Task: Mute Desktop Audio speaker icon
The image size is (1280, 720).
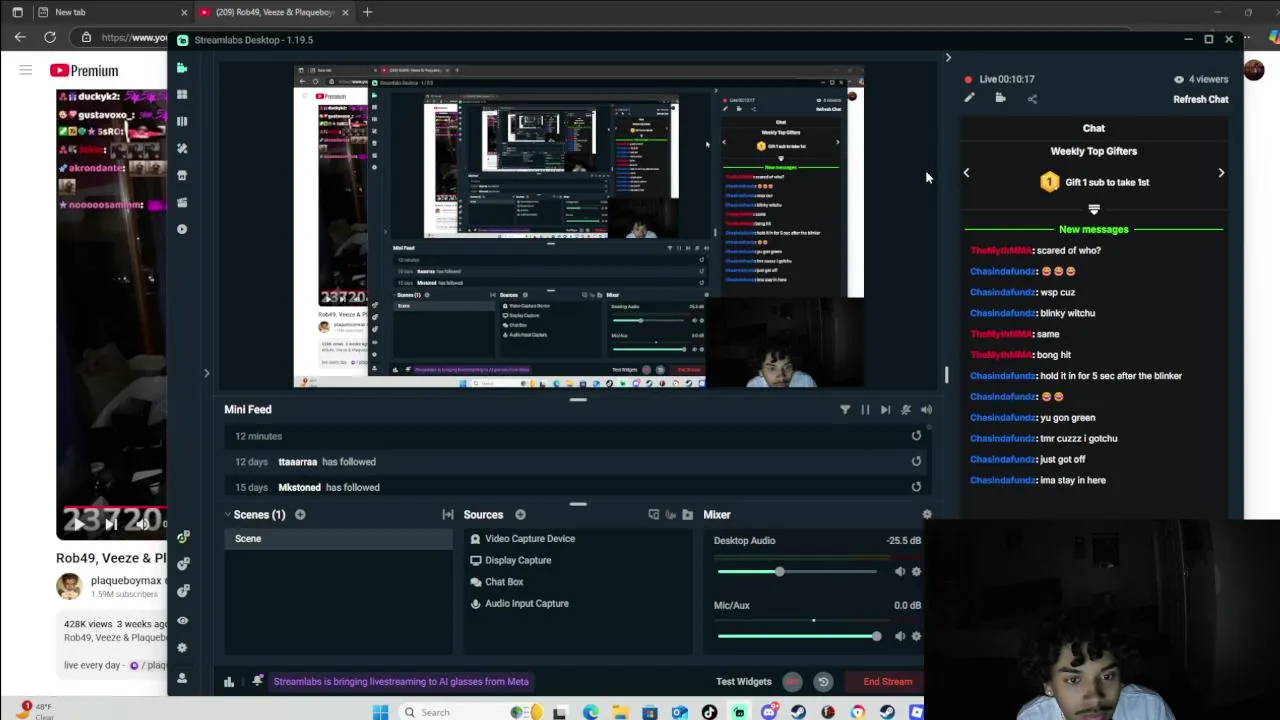Action: pyautogui.click(x=900, y=572)
